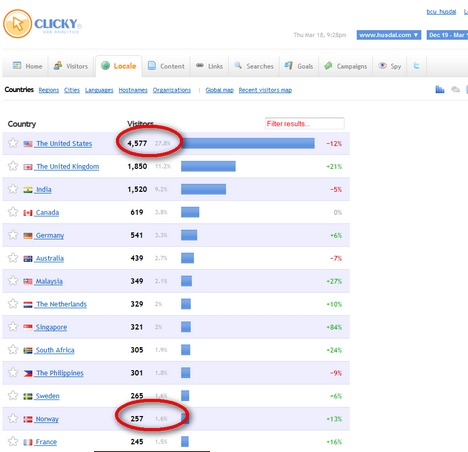Click the cloud view icon

point(455,89)
